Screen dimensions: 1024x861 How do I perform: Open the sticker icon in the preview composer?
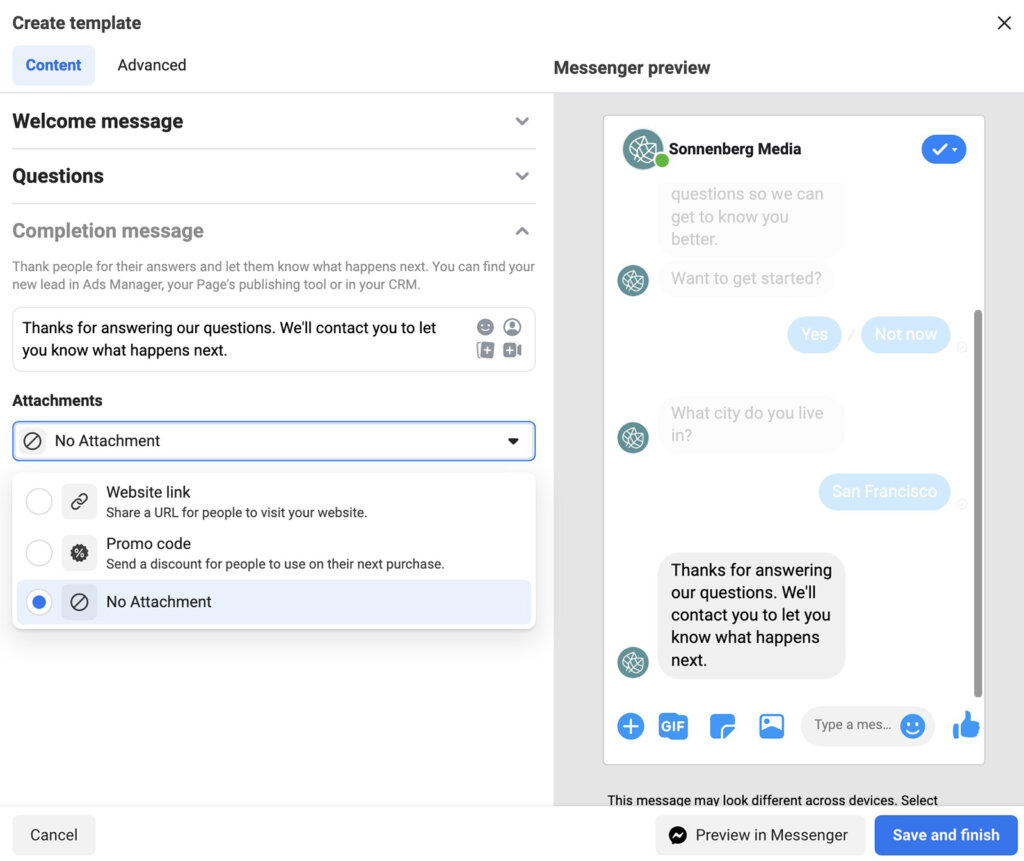(721, 725)
